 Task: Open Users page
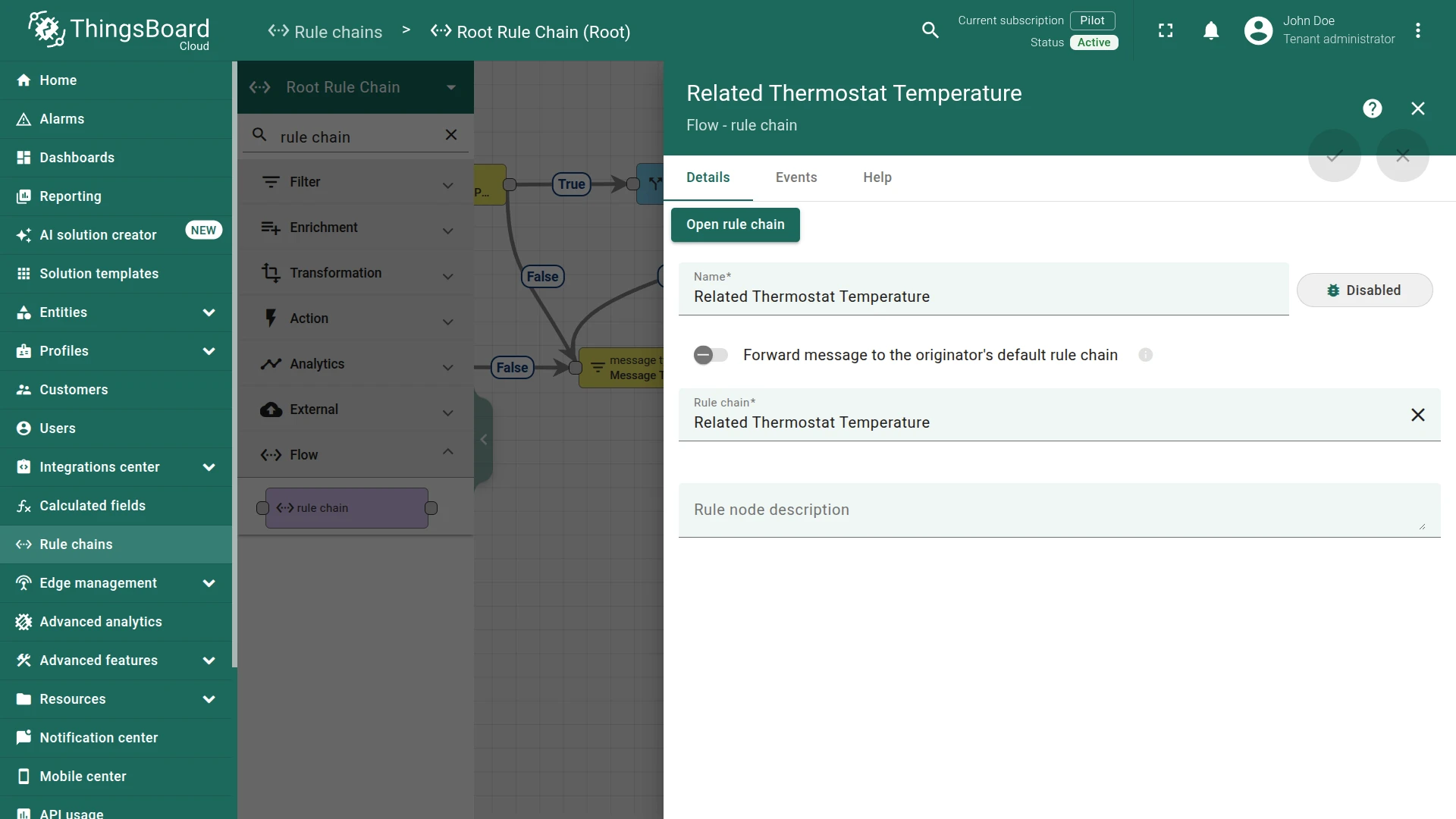click(x=116, y=428)
